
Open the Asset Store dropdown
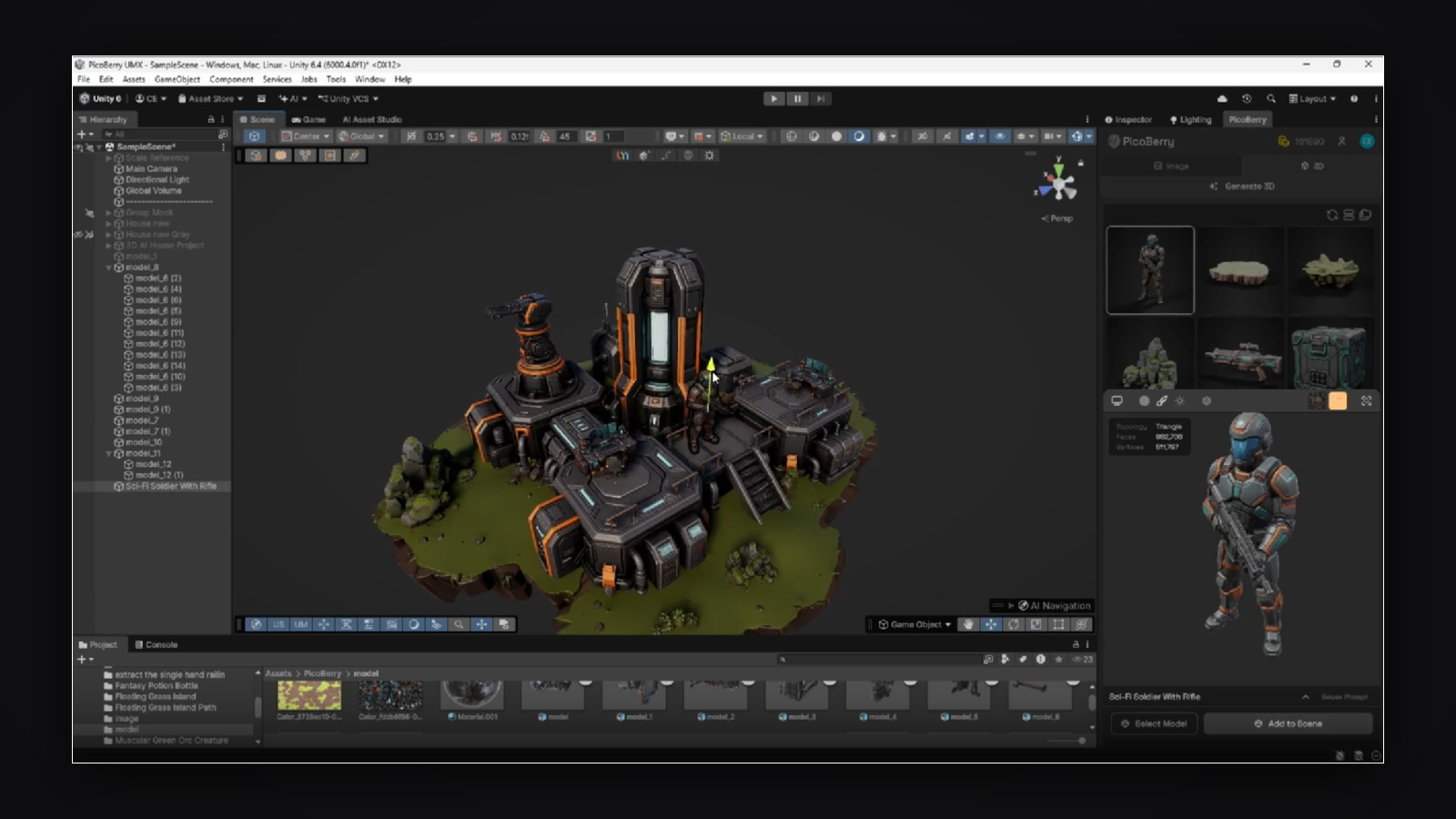tap(210, 98)
